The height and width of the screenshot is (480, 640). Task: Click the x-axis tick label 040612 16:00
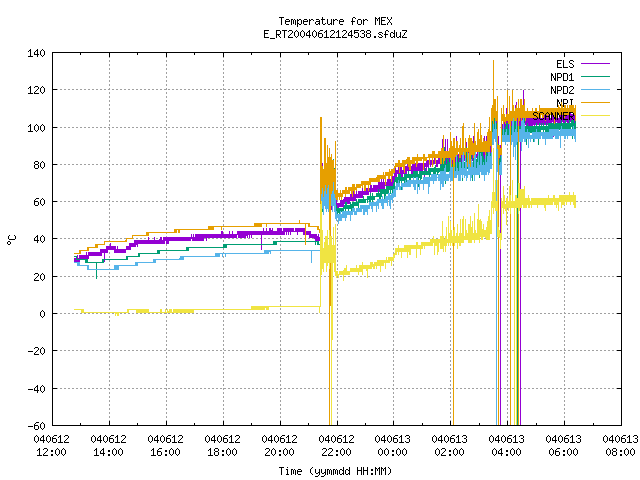[165, 446]
